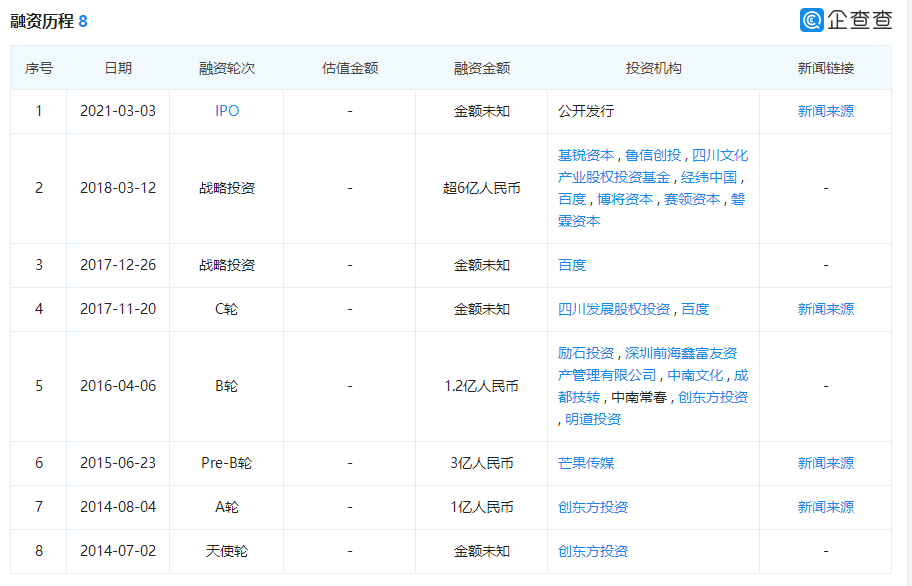Click the 基锐资本 investor link
912x586 pixels.
point(586,155)
